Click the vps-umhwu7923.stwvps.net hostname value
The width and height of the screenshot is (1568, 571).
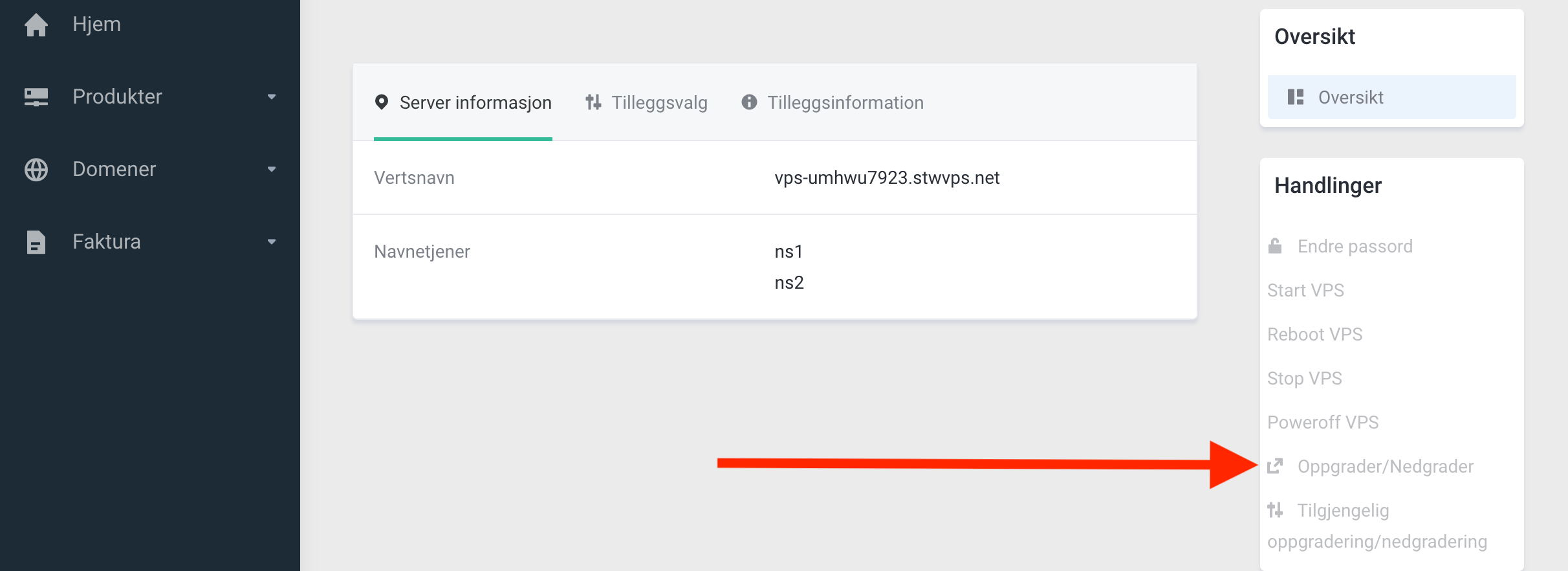click(887, 177)
